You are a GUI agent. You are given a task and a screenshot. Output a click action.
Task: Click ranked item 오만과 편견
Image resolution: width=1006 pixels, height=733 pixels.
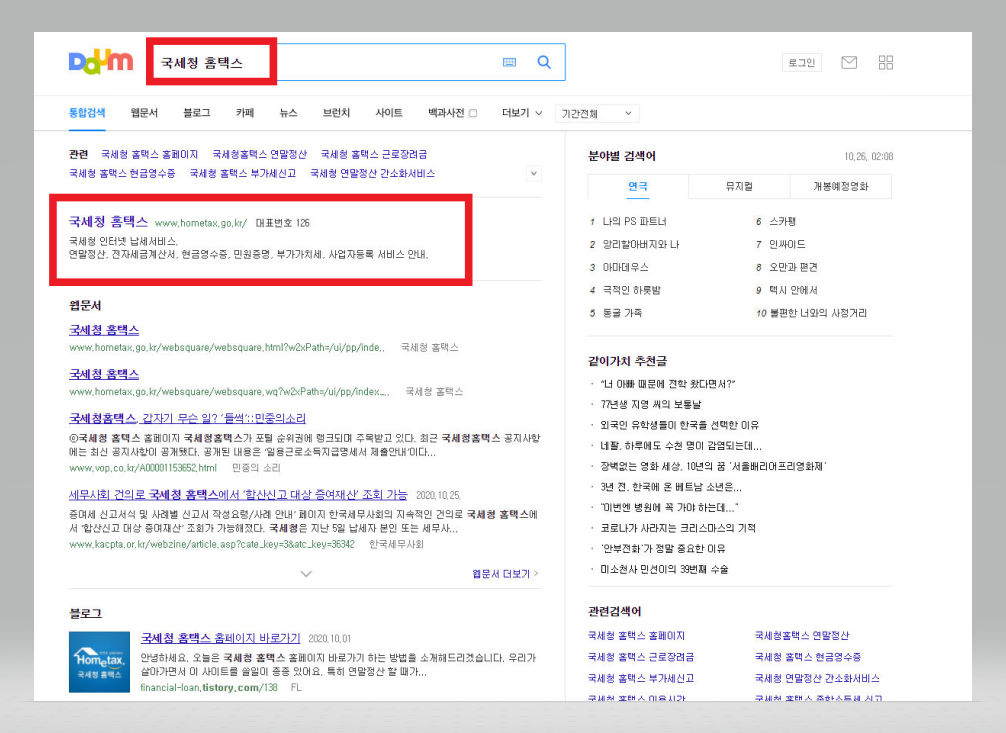pos(793,267)
